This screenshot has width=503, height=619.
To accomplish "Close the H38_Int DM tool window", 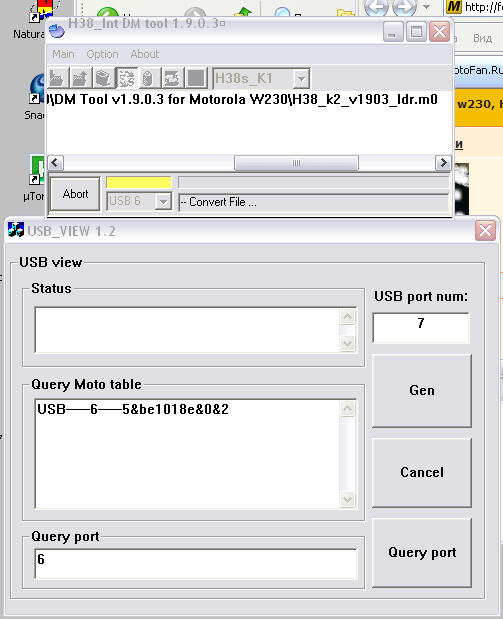I will pos(439,32).
